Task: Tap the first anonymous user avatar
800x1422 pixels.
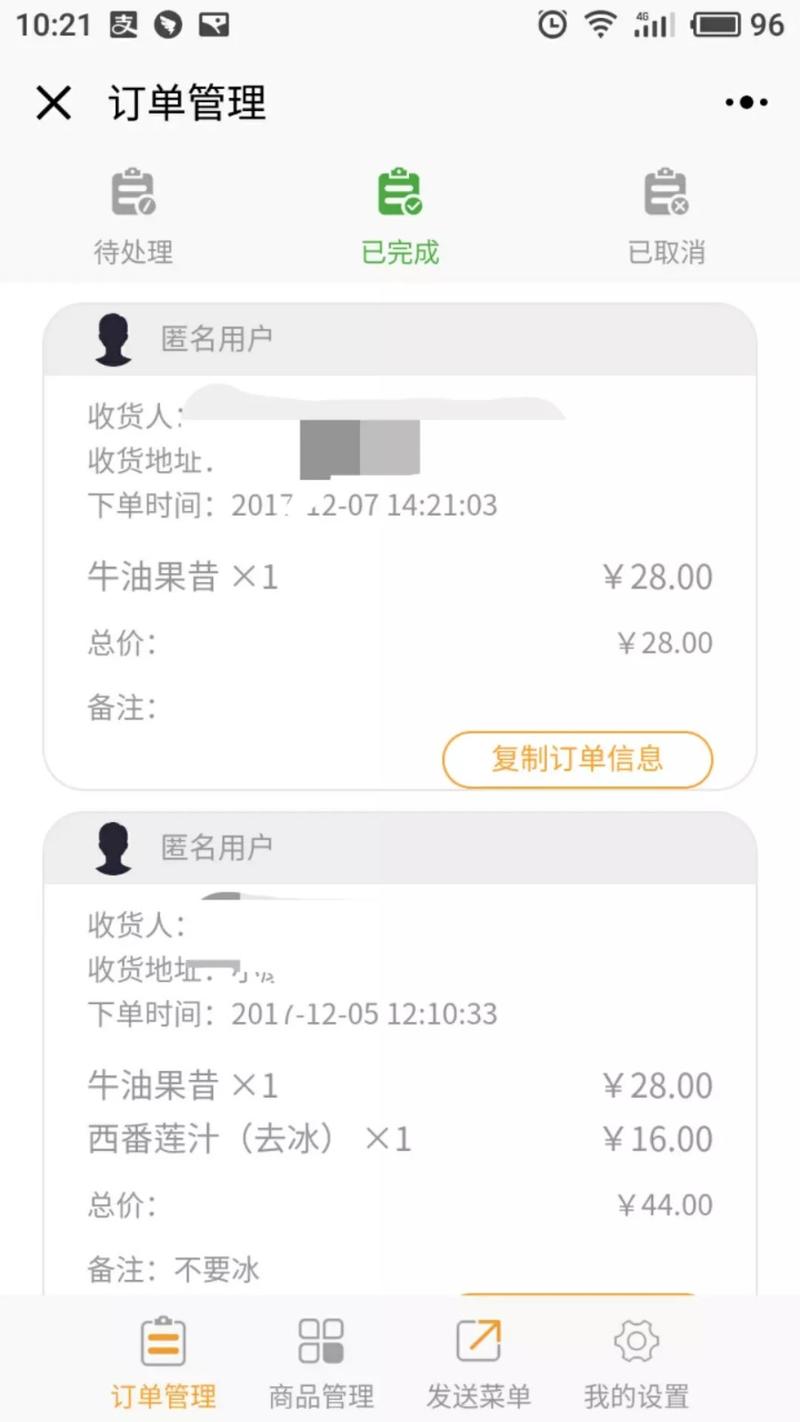Action: 113,340
